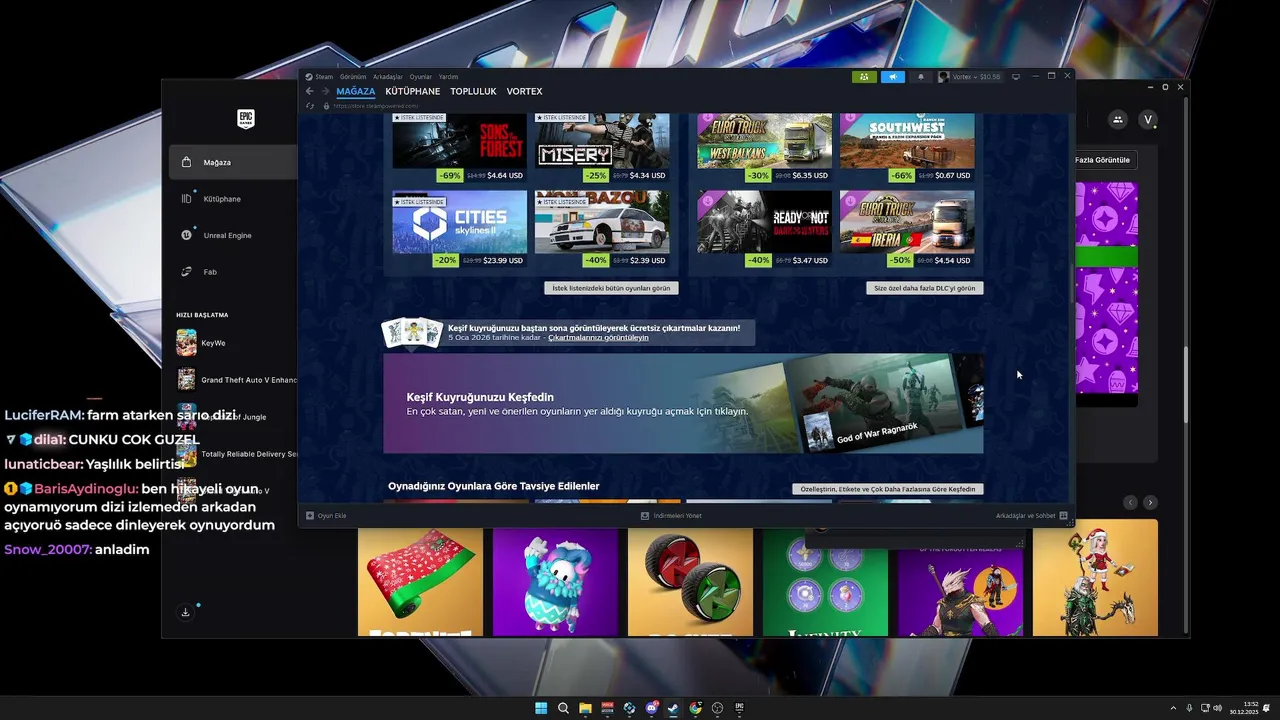1280x720 pixels.
Task: Reload the Steam store page
Action: [x=310, y=105]
